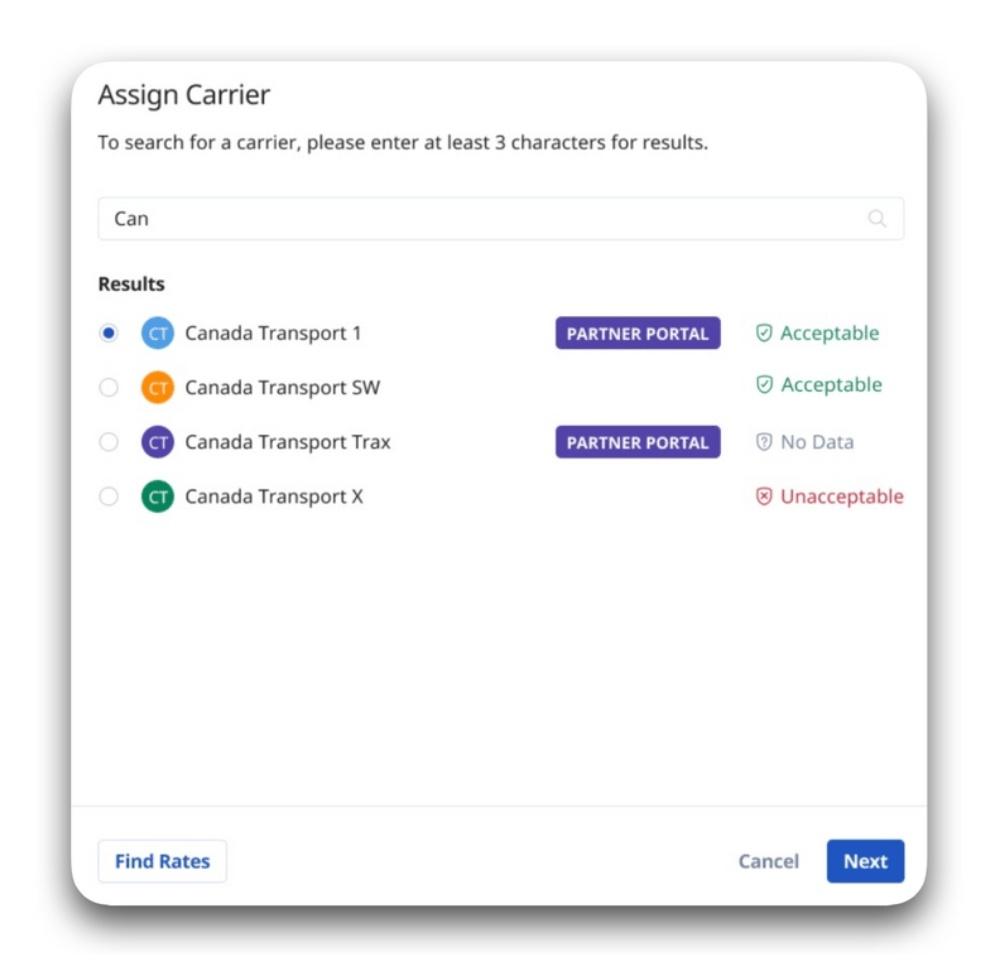
Task: Click the red Unacceptable shield icon
Action: (764, 497)
